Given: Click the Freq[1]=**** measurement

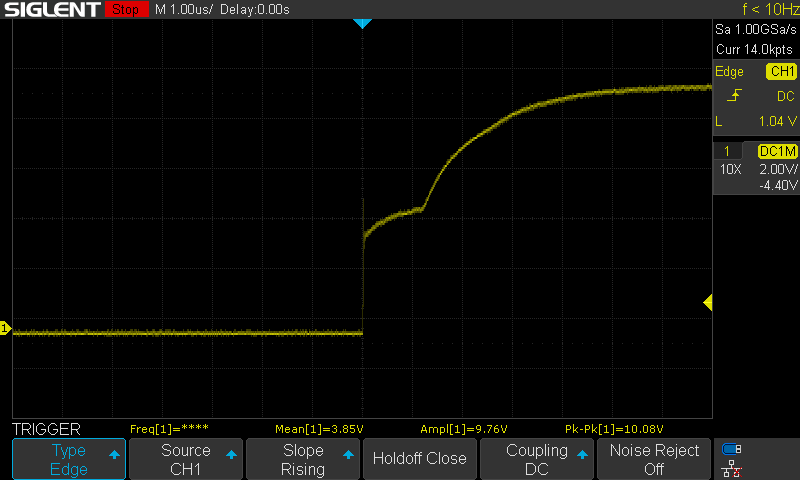Looking at the screenshot, I should (169, 429).
